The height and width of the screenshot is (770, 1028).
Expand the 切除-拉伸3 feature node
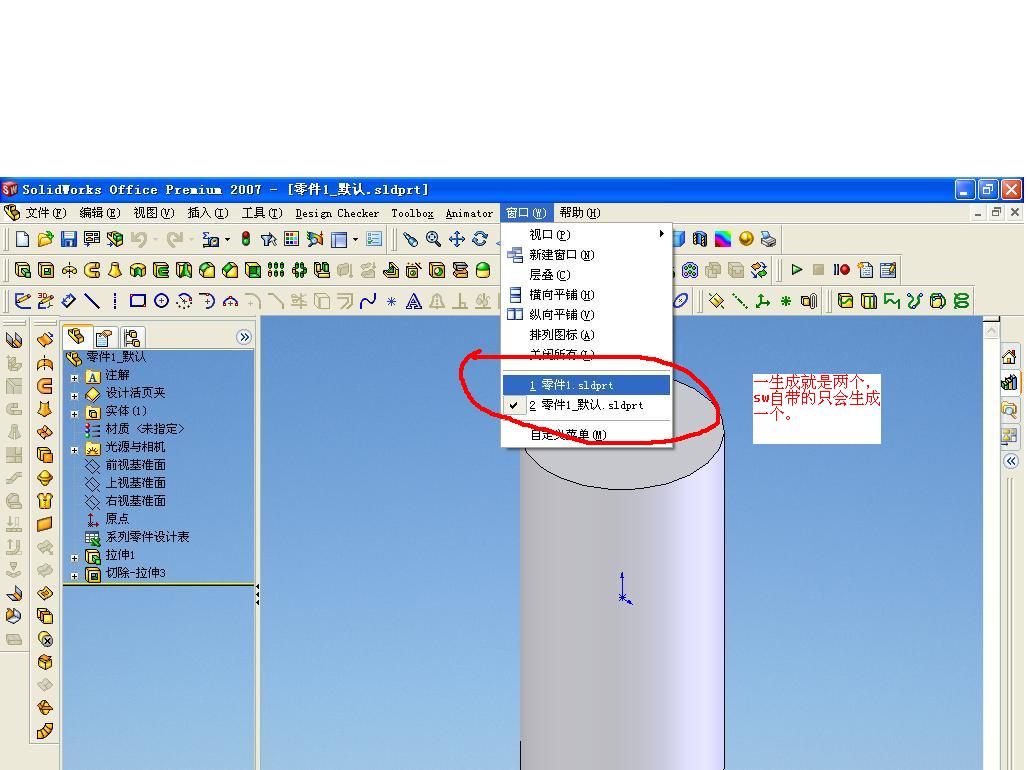point(74,576)
